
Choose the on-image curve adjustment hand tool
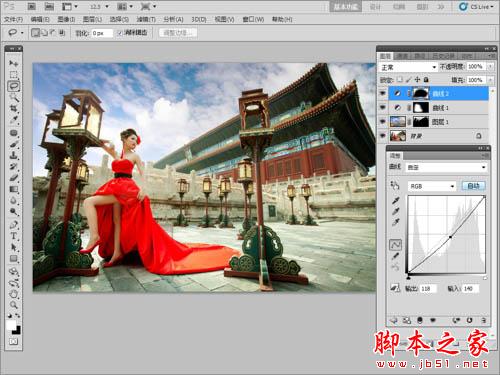click(x=395, y=185)
